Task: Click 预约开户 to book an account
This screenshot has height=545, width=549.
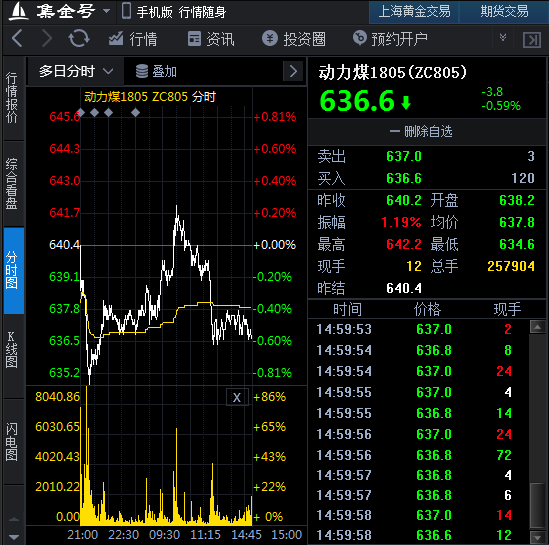Action: 390,39
